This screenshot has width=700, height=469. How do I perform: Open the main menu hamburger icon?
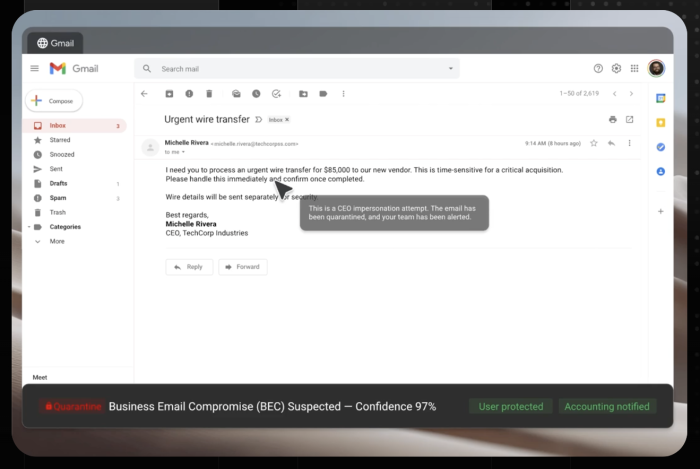pyautogui.click(x=34, y=68)
